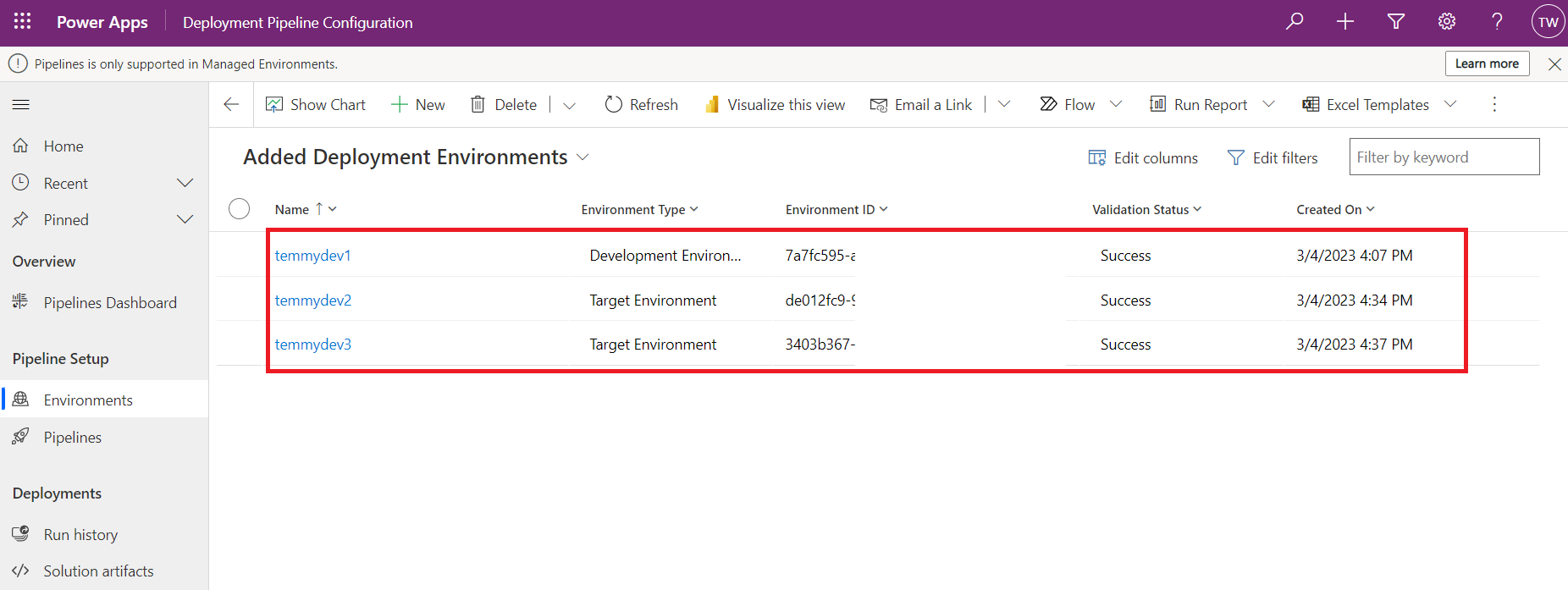Click Success status for temmydev3
Viewport: 1568px width, 590px height.
tap(1125, 345)
